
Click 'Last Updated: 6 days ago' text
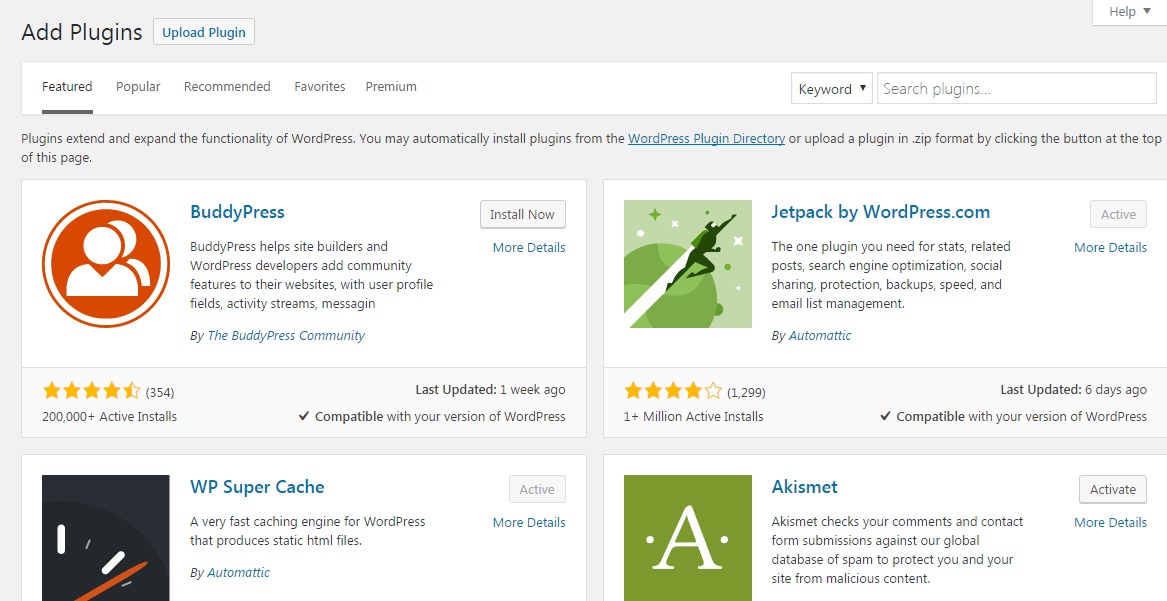(x=1073, y=390)
